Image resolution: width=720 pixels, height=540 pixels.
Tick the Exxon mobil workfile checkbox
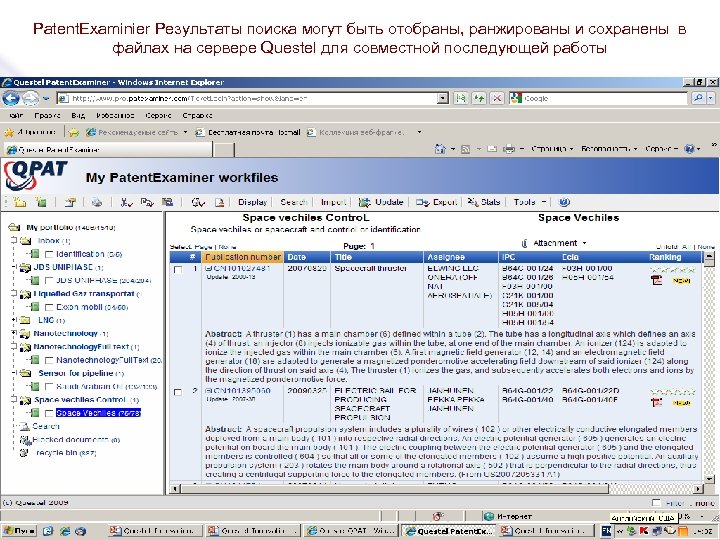49,307
